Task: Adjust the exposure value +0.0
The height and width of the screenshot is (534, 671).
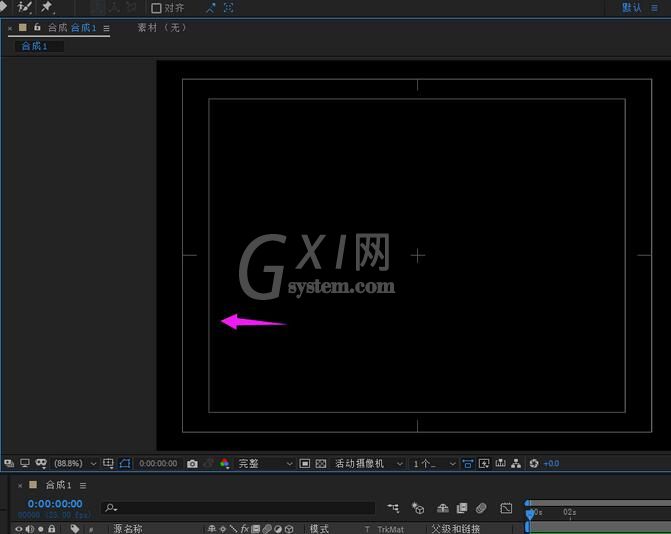Action: (551, 463)
